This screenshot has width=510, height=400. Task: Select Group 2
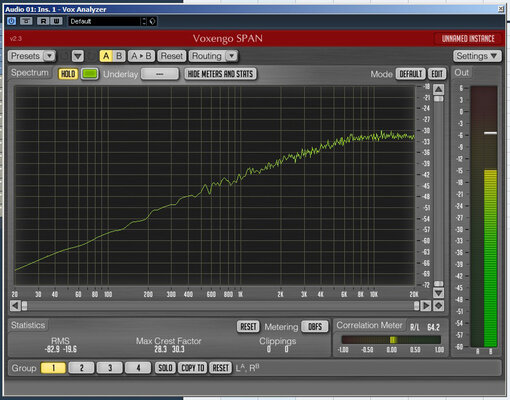click(x=82, y=368)
